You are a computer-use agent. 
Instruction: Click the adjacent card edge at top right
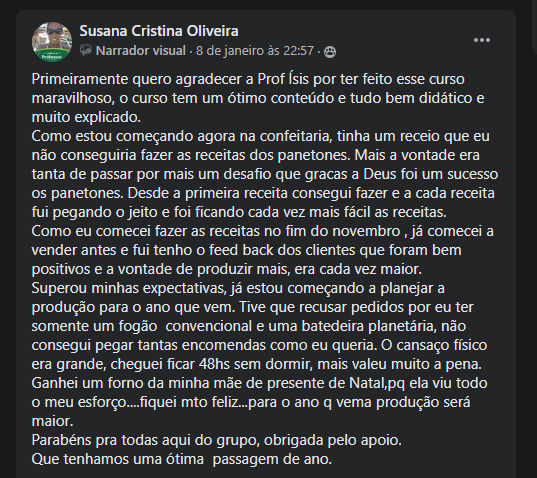coord(534,27)
